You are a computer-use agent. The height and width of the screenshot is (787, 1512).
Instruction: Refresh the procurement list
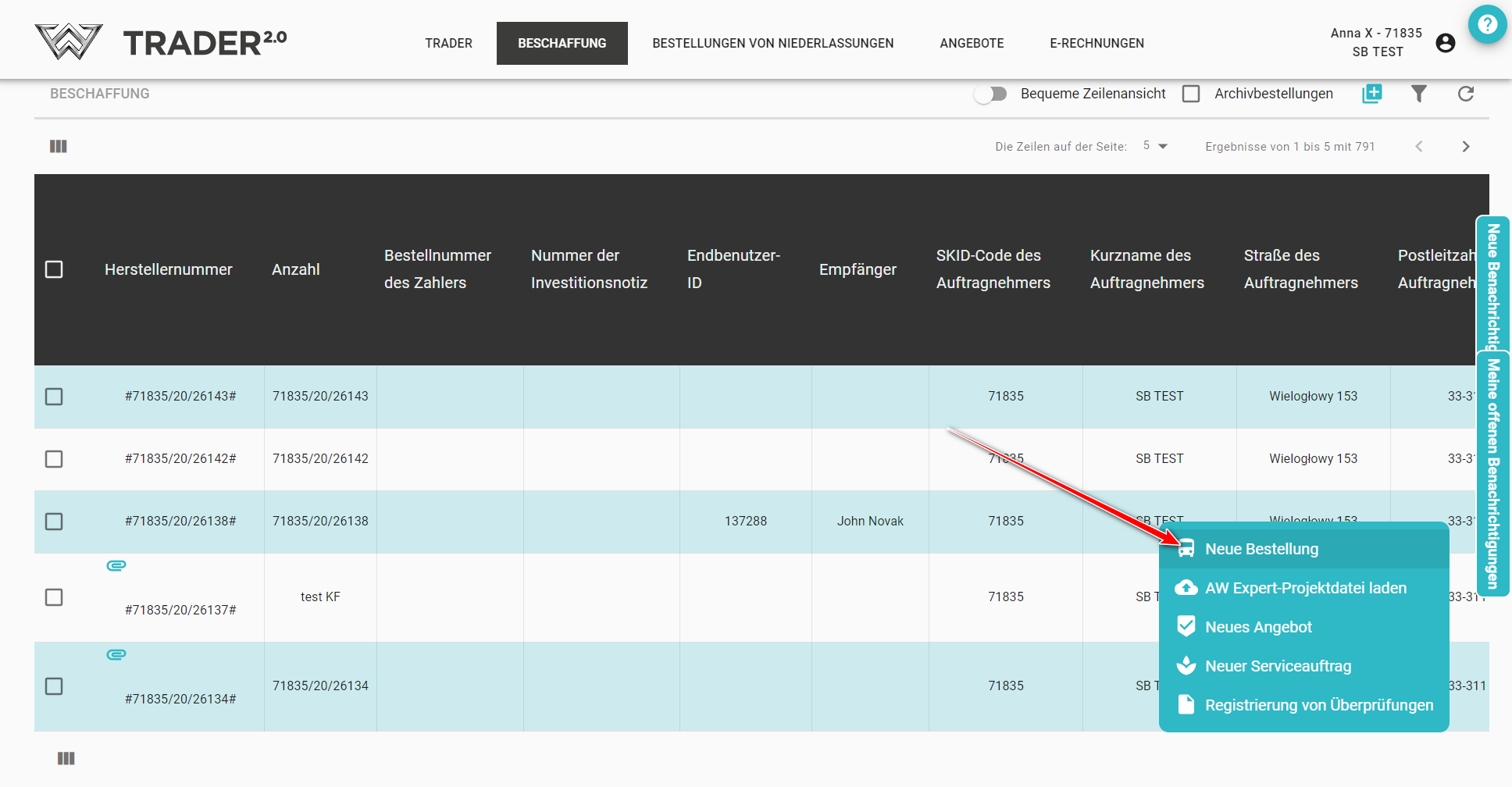1465,94
